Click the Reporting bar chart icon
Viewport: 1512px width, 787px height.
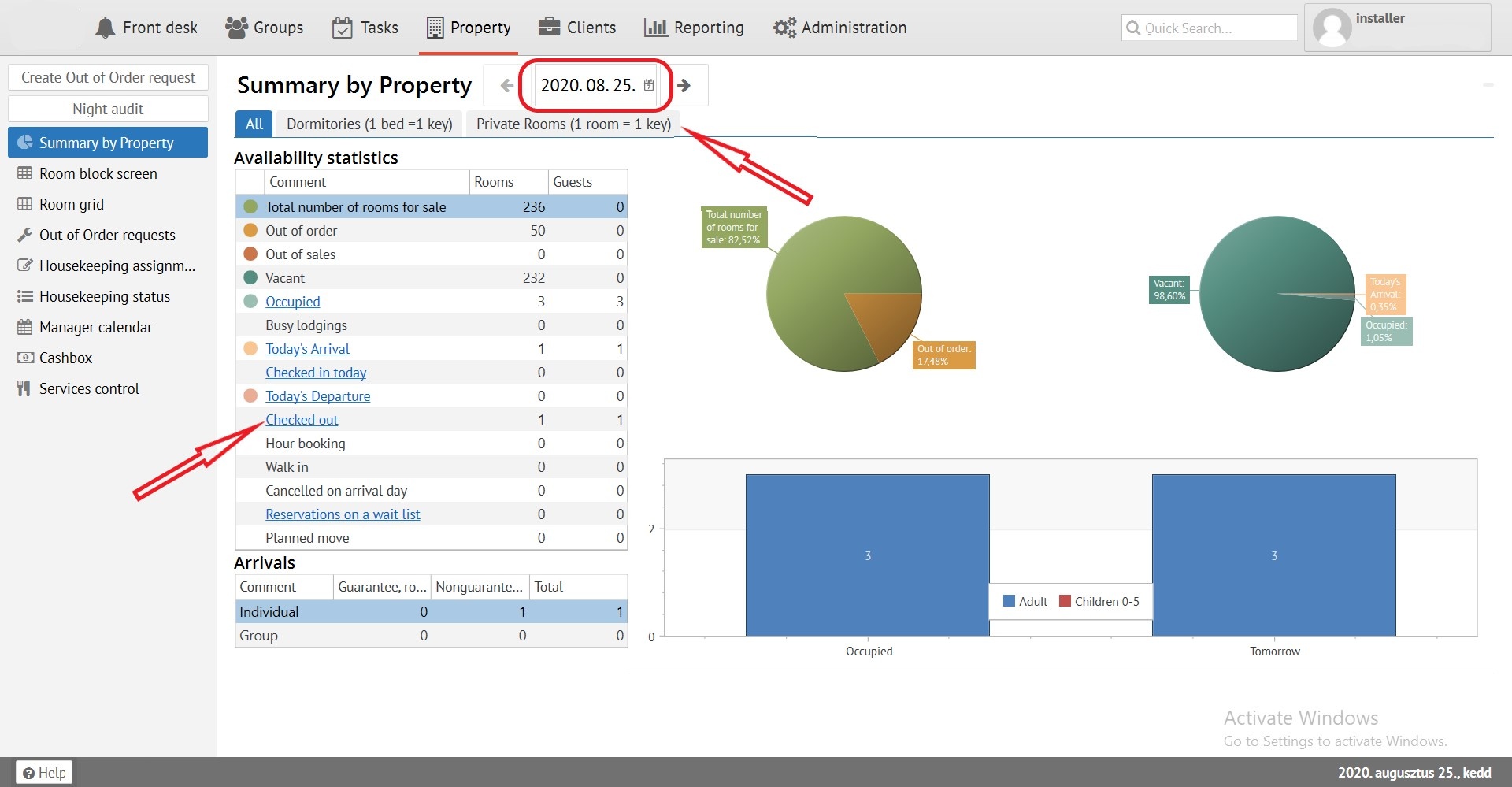pos(655,28)
